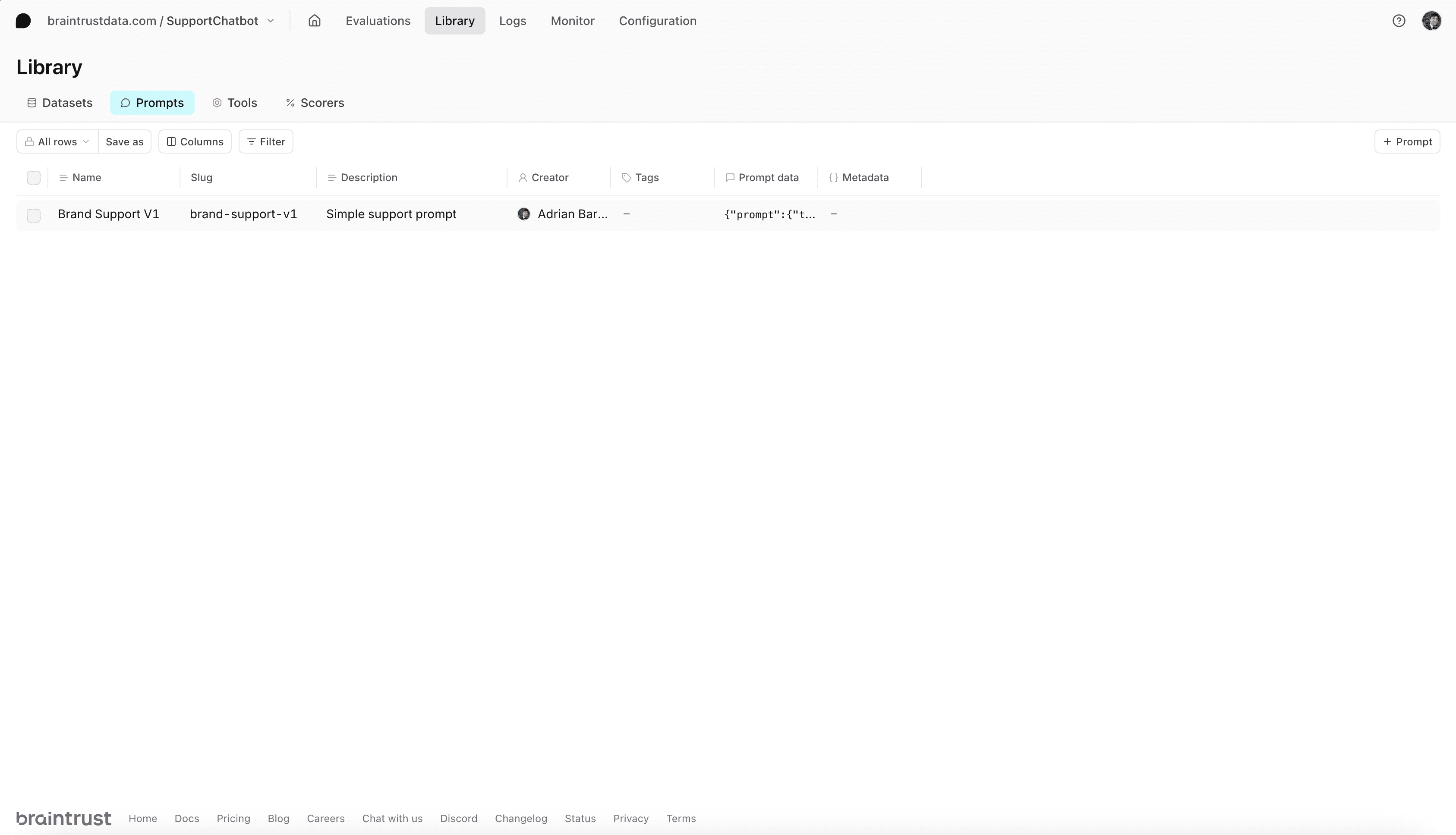Check the Brand Support V1 row

[33, 215]
